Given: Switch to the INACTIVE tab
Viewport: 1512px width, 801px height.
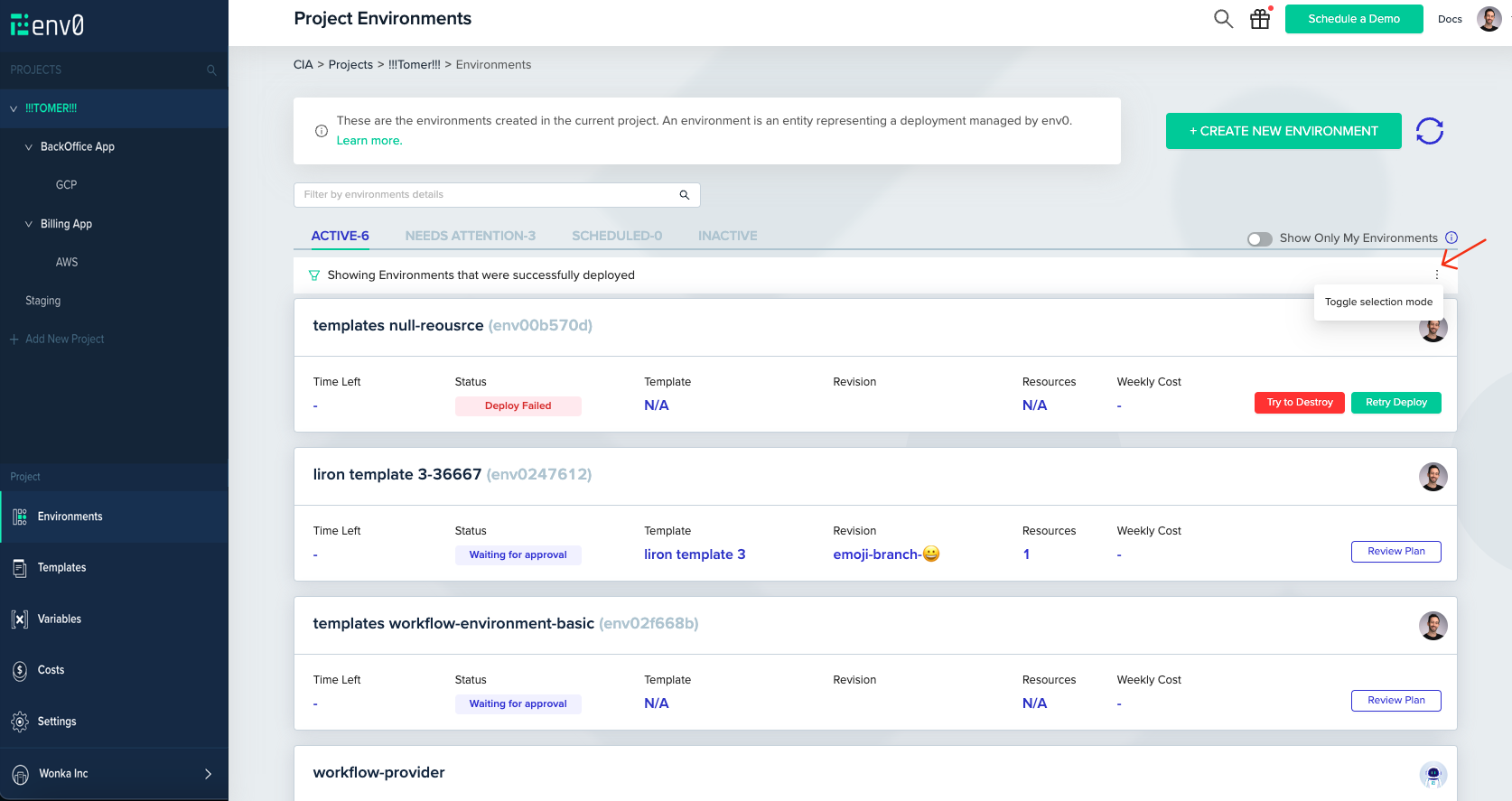Looking at the screenshot, I should tap(727, 236).
